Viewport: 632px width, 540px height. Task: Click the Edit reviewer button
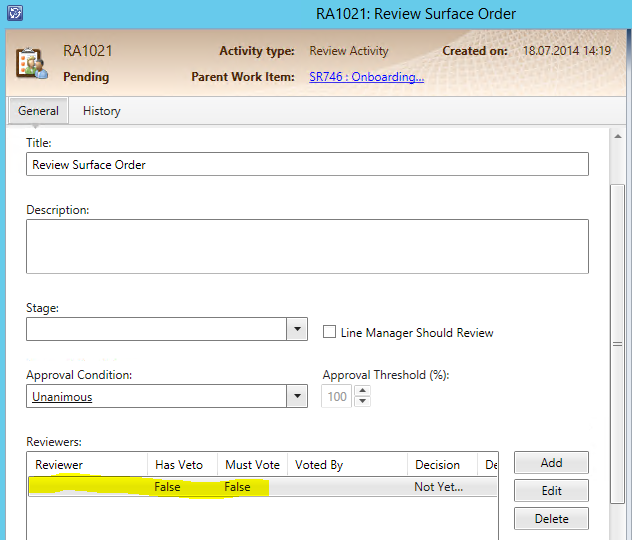pyautogui.click(x=551, y=491)
